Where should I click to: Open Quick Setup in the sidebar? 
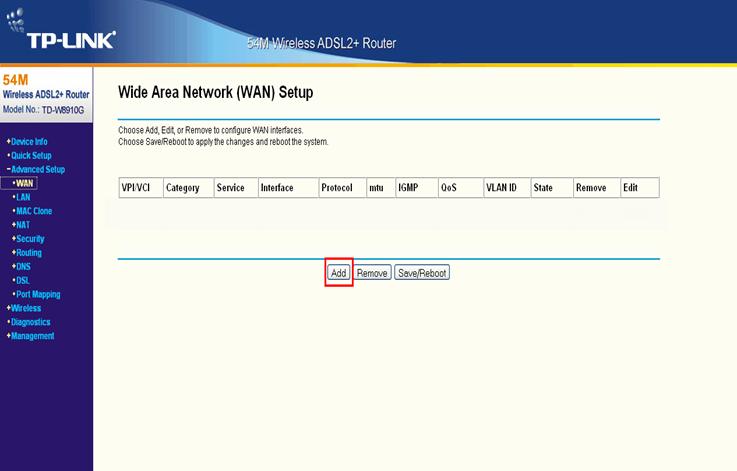pos(31,156)
